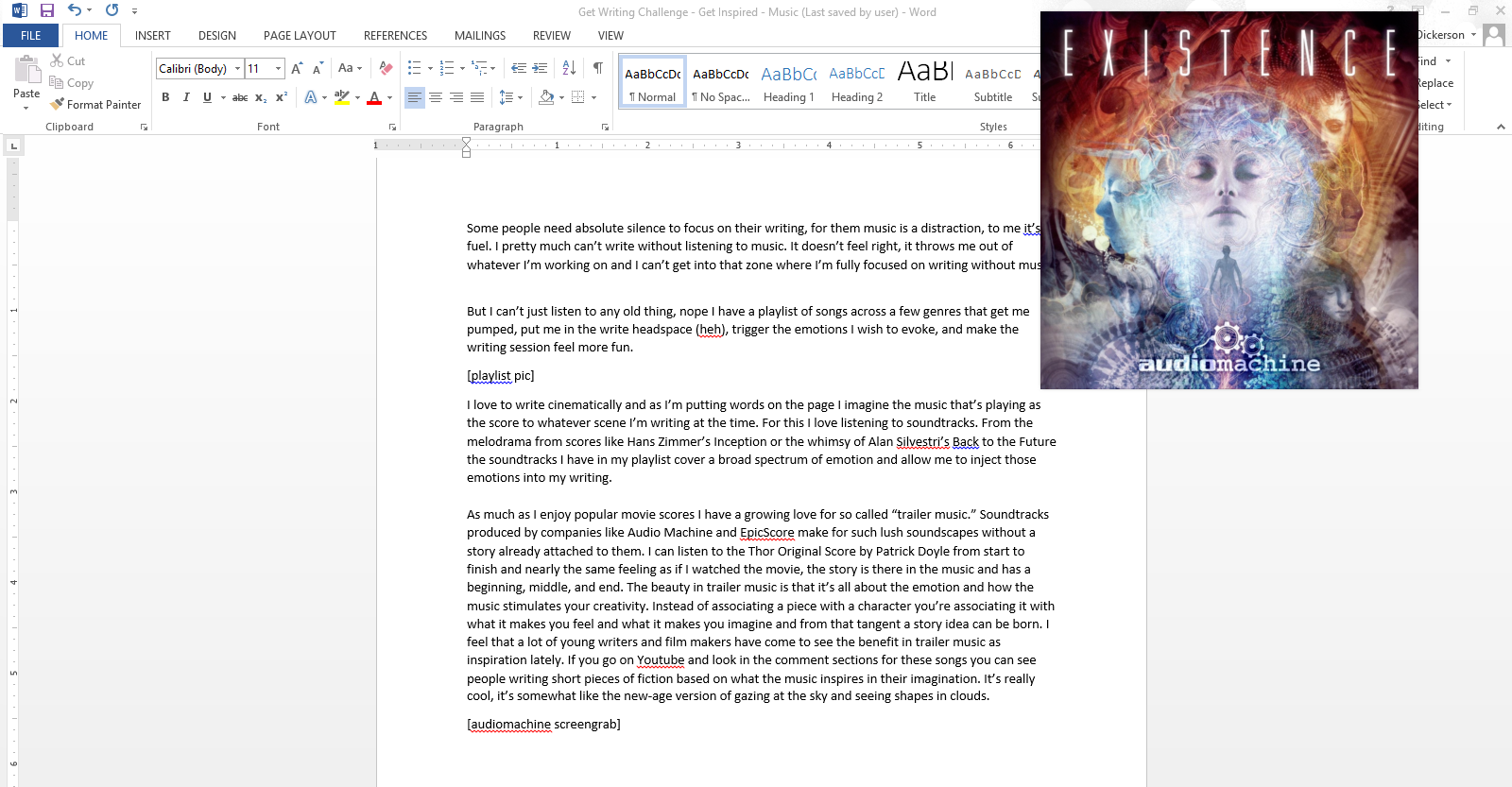Image resolution: width=1512 pixels, height=787 pixels.
Task: Decrease font size with Shrink Font
Action: [318, 68]
